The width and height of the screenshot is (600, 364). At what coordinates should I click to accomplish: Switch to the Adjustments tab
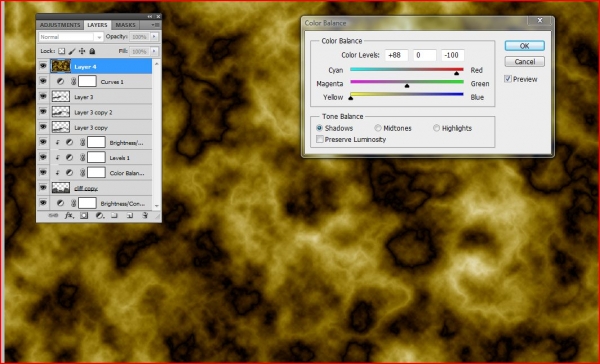coord(60,25)
